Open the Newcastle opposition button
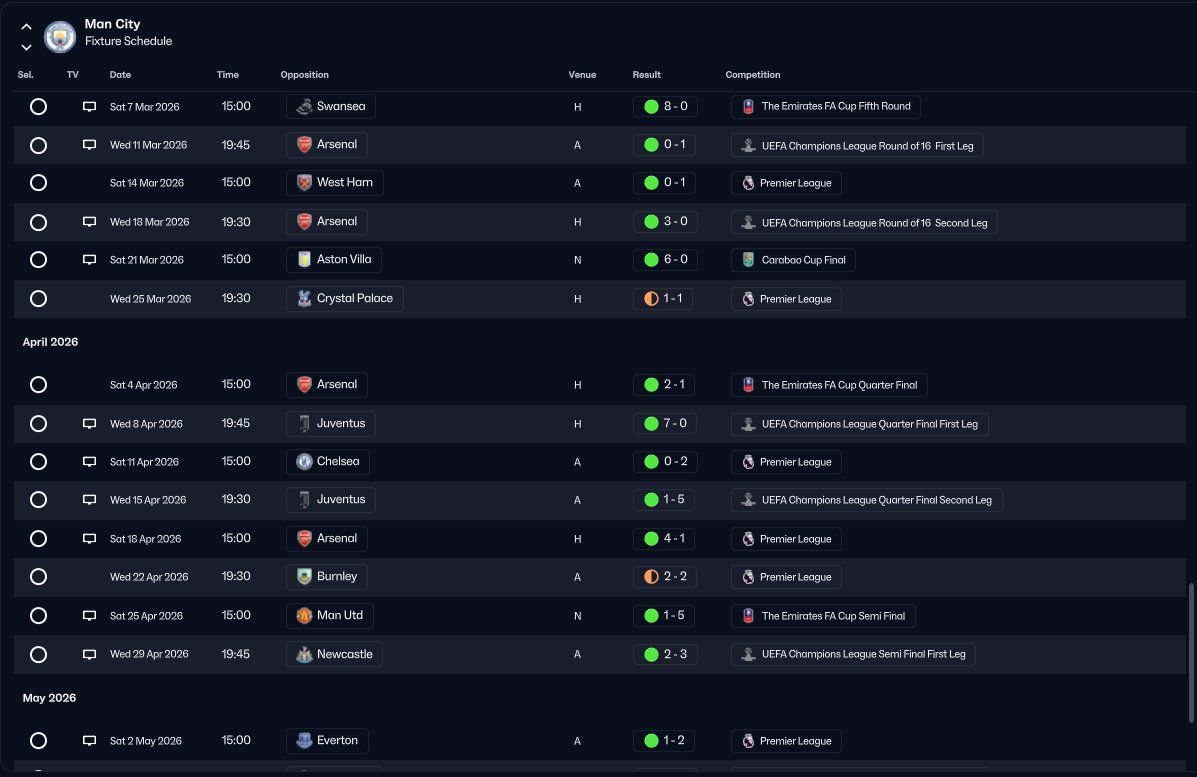The image size is (1197, 777). click(x=334, y=655)
